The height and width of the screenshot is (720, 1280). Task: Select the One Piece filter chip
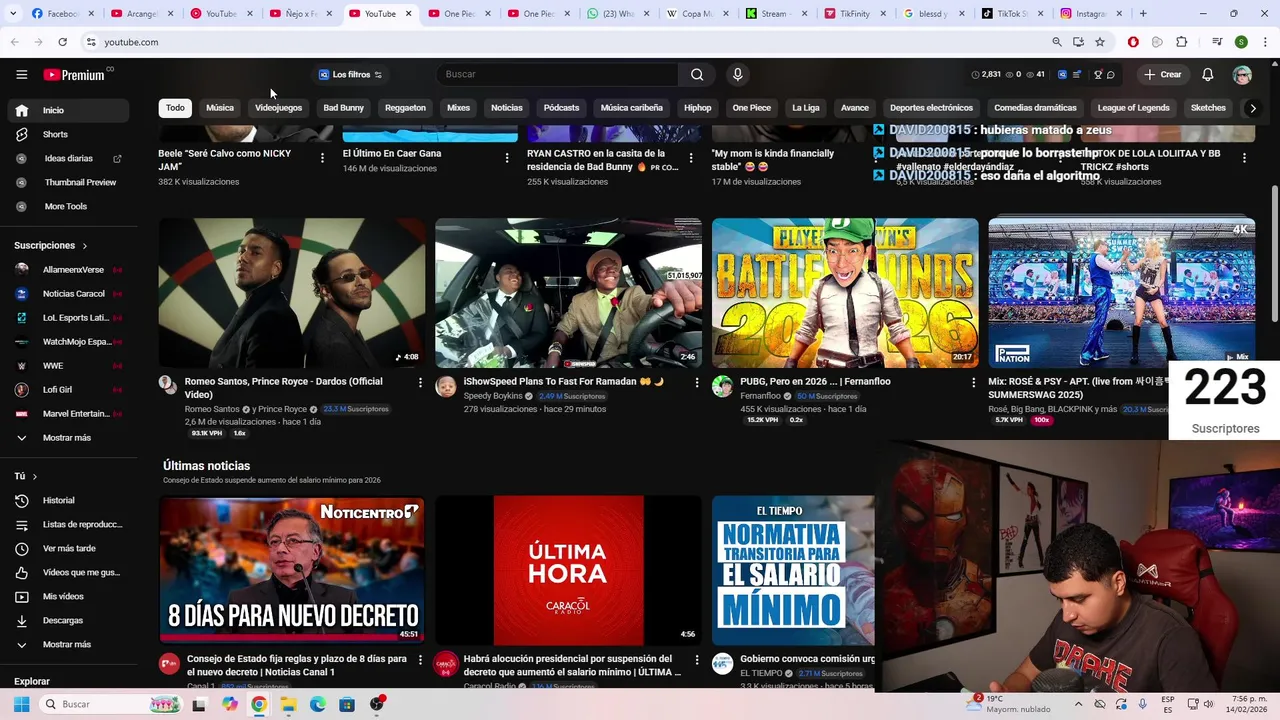pos(751,108)
